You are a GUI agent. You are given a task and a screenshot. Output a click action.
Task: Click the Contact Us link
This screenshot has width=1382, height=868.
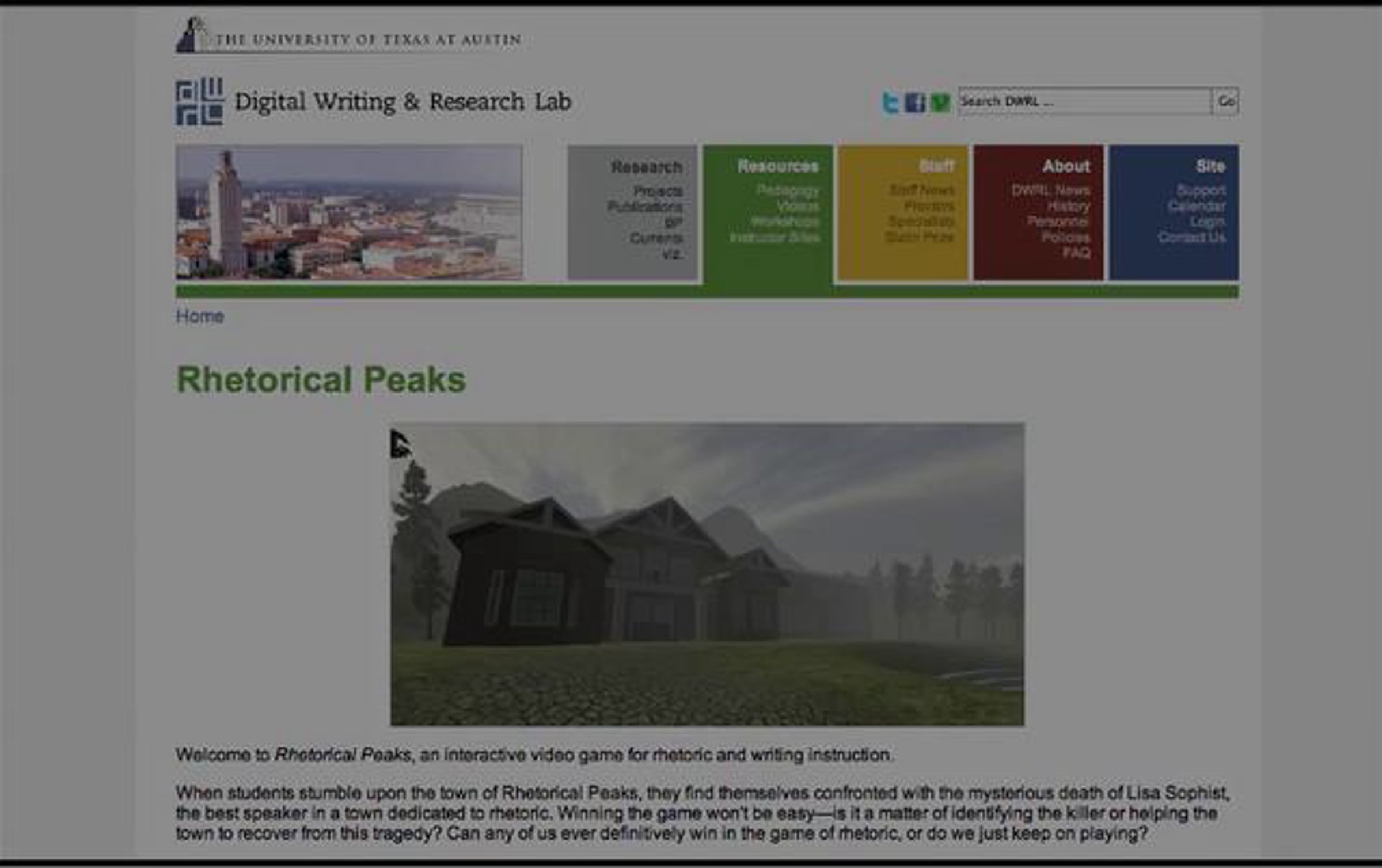point(1191,238)
